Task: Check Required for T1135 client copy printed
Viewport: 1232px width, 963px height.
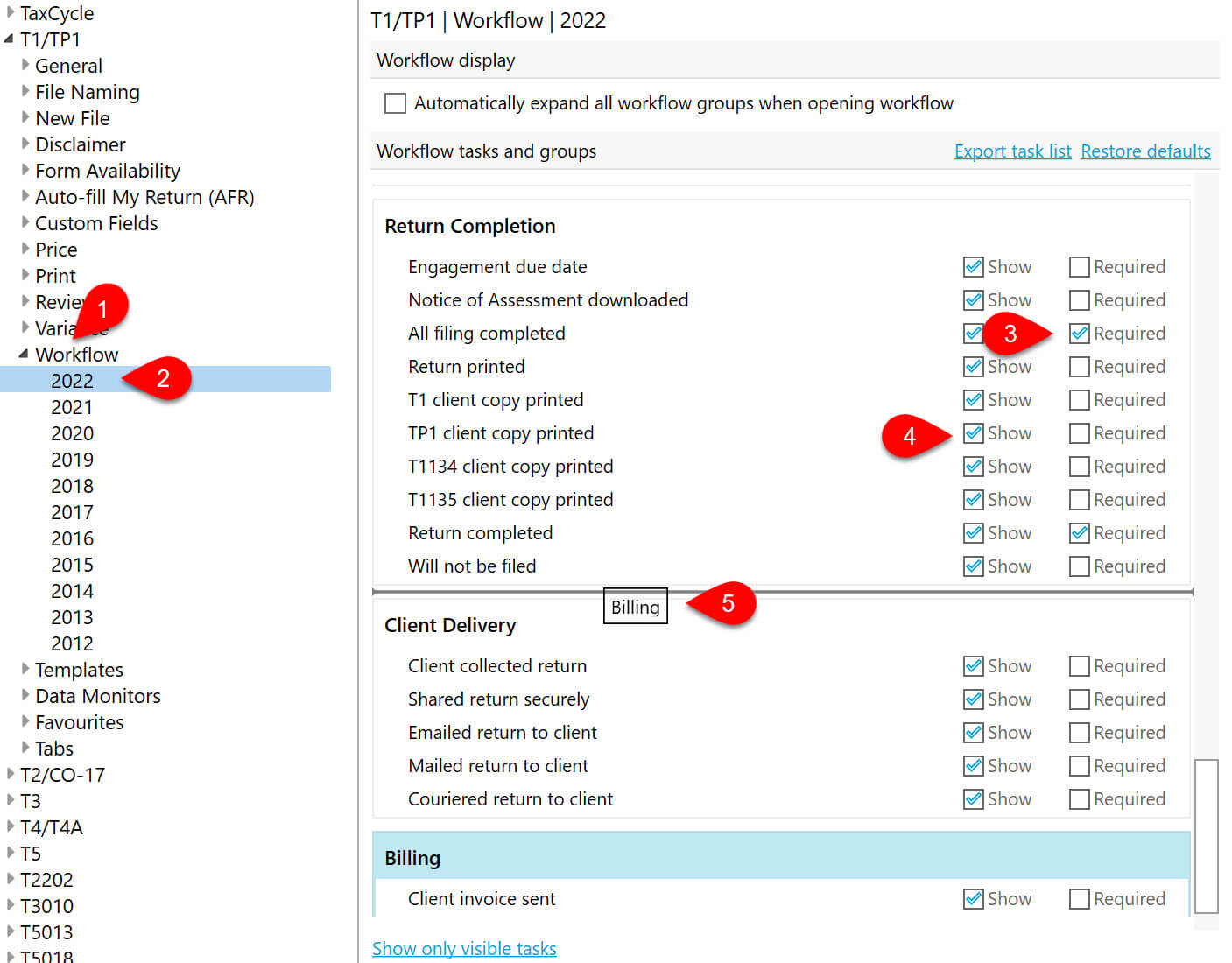Action: pos(1080,500)
